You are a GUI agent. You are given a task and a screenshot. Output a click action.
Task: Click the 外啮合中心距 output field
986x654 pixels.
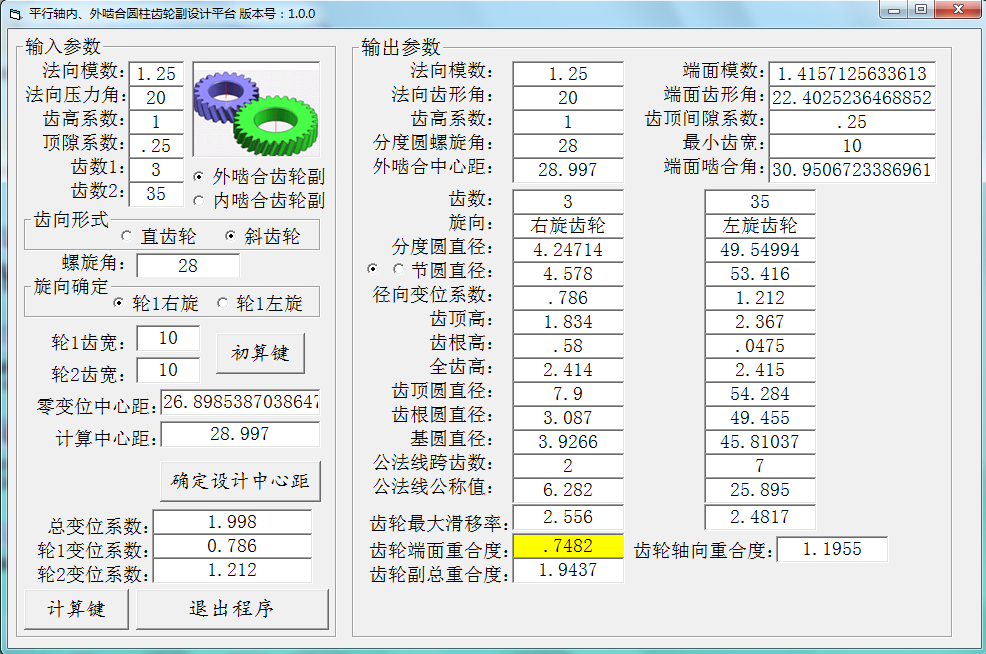coord(568,170)
